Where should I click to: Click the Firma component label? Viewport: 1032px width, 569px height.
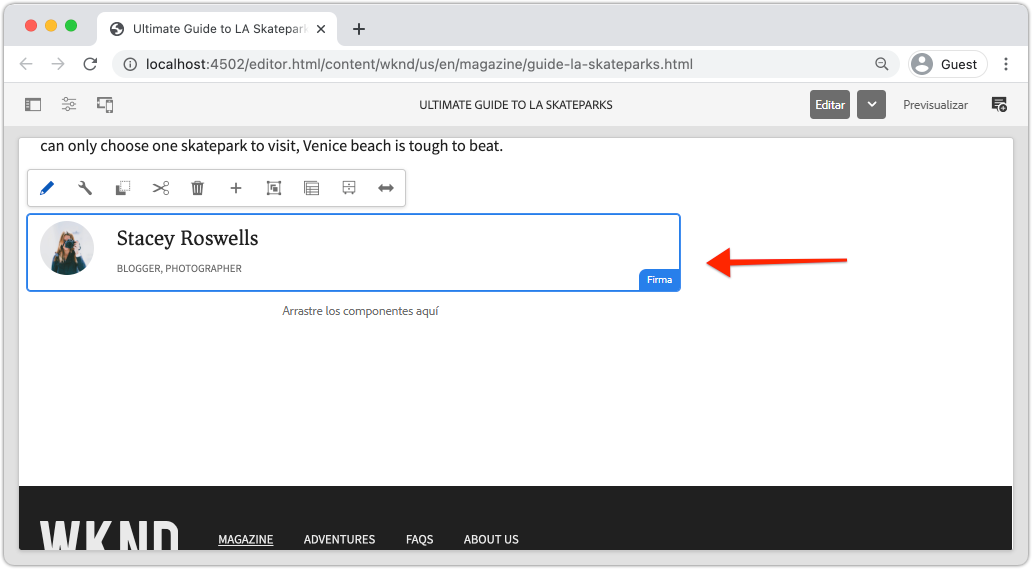[659, 280]
